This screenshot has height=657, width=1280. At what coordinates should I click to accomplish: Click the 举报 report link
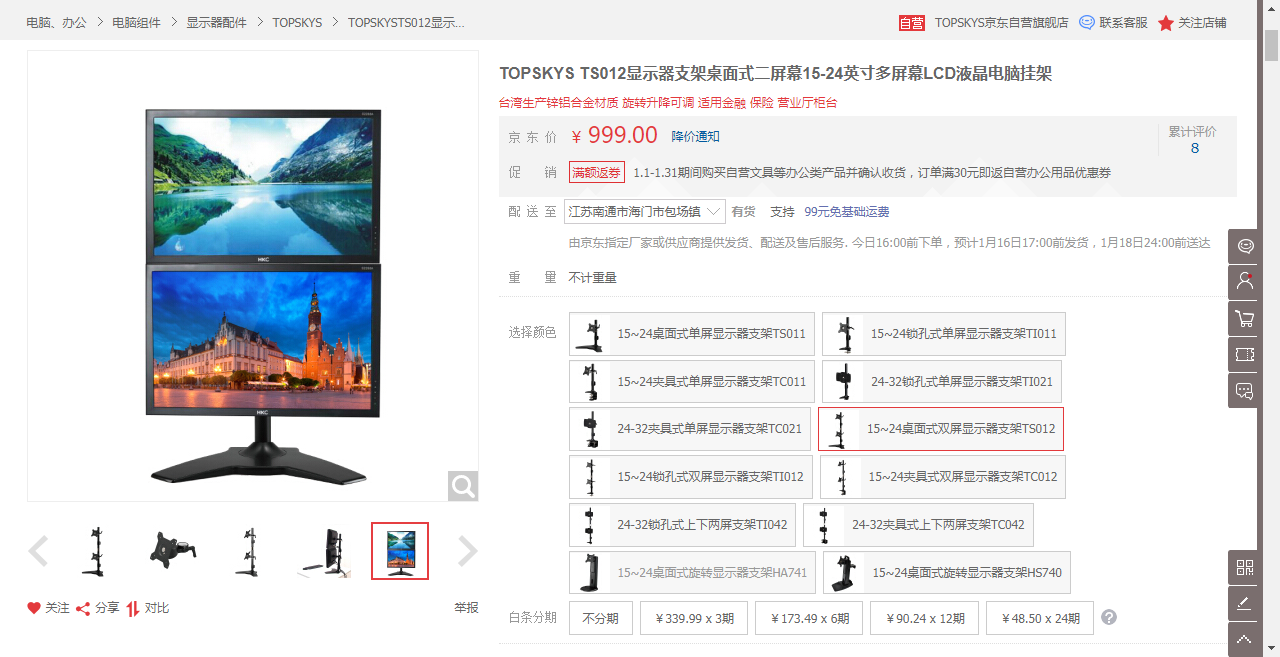466,608
